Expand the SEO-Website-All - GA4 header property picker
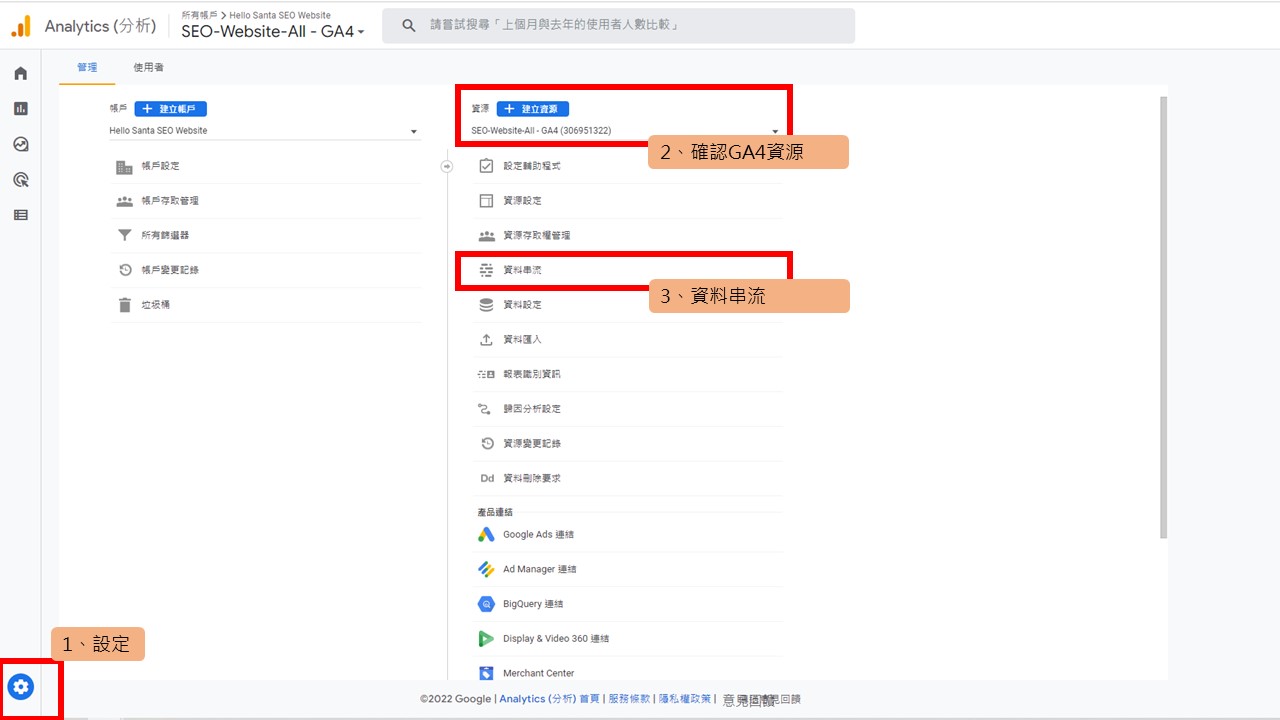Viewport: 1280px width, 720px height. click(273, 31)
